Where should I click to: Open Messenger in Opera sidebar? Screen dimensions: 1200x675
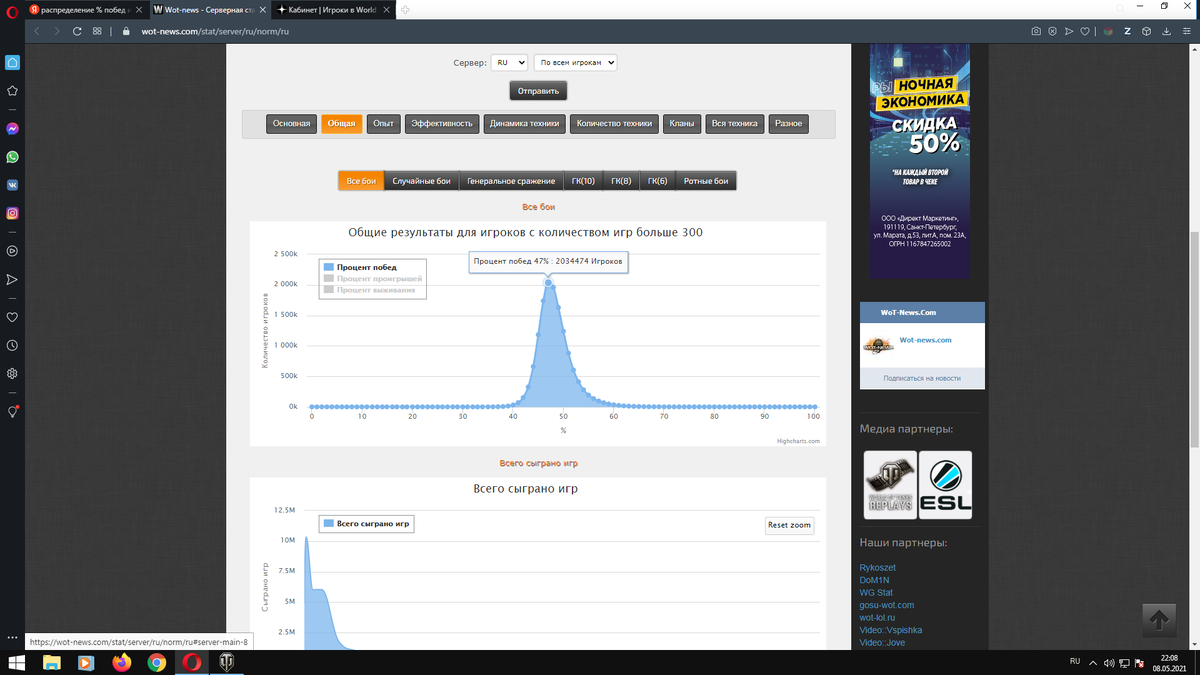pyautogui.click(x=12, y=129)
